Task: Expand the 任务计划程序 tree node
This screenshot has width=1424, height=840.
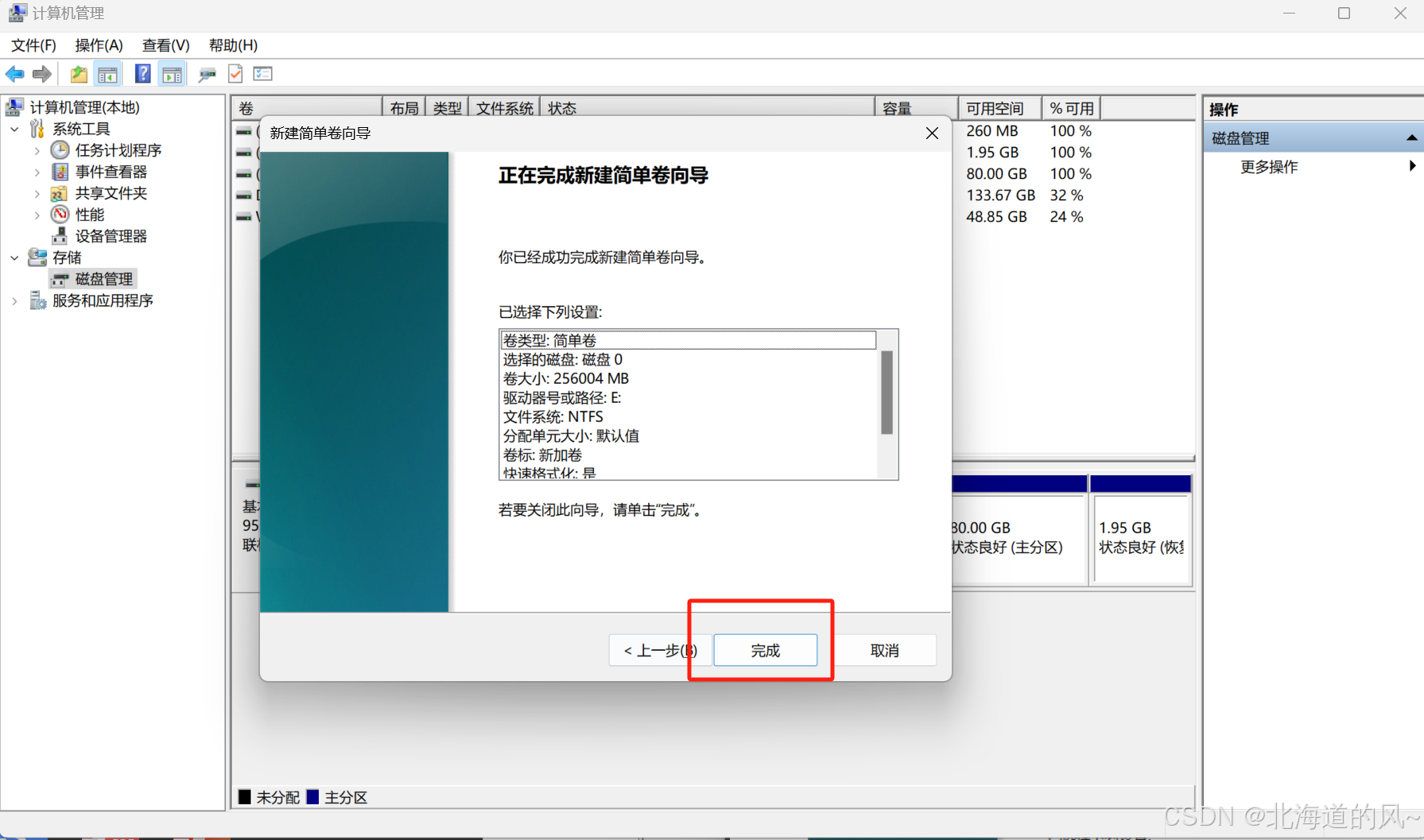Action: pos(37,149)
